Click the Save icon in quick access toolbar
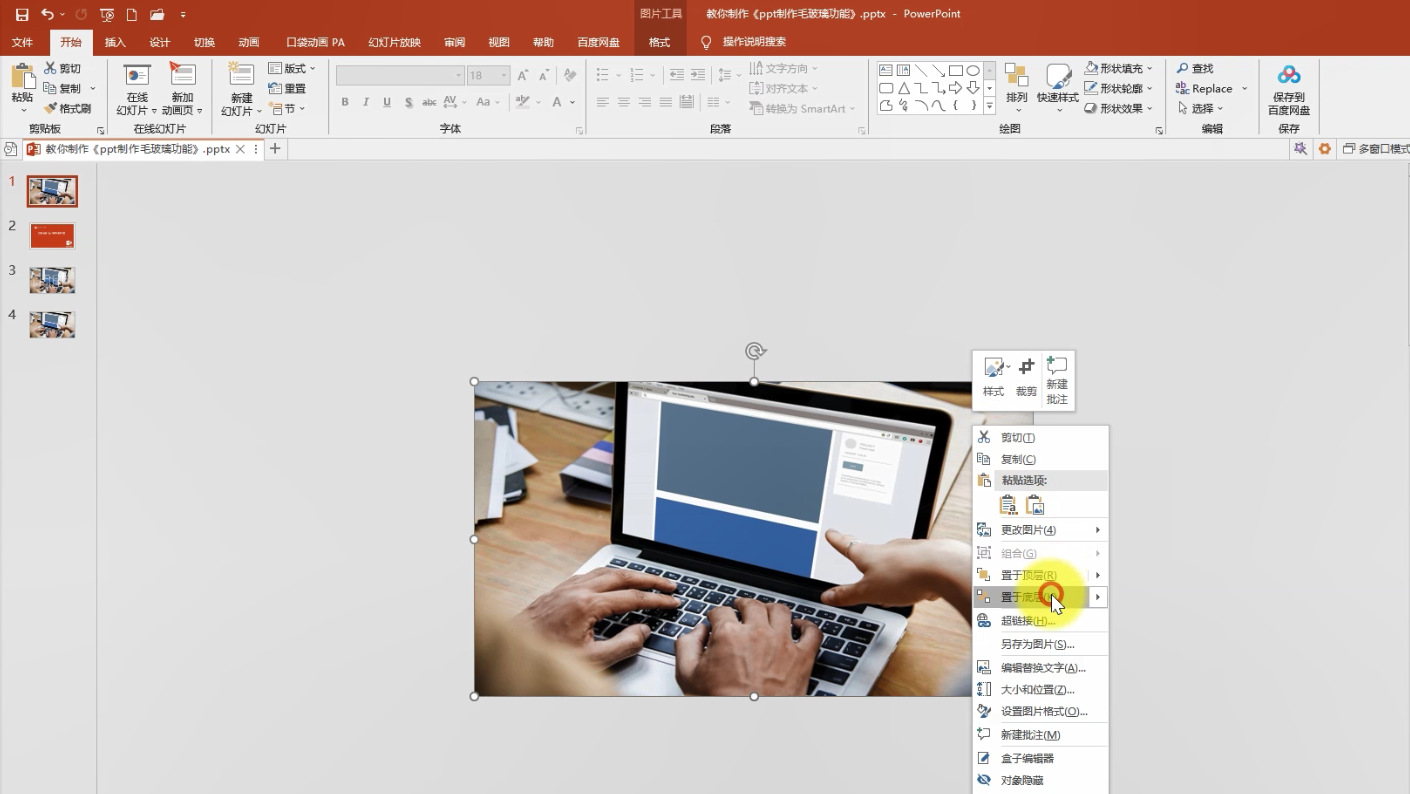The width and height of the screenshot is (1410, 794). (22, 15)
